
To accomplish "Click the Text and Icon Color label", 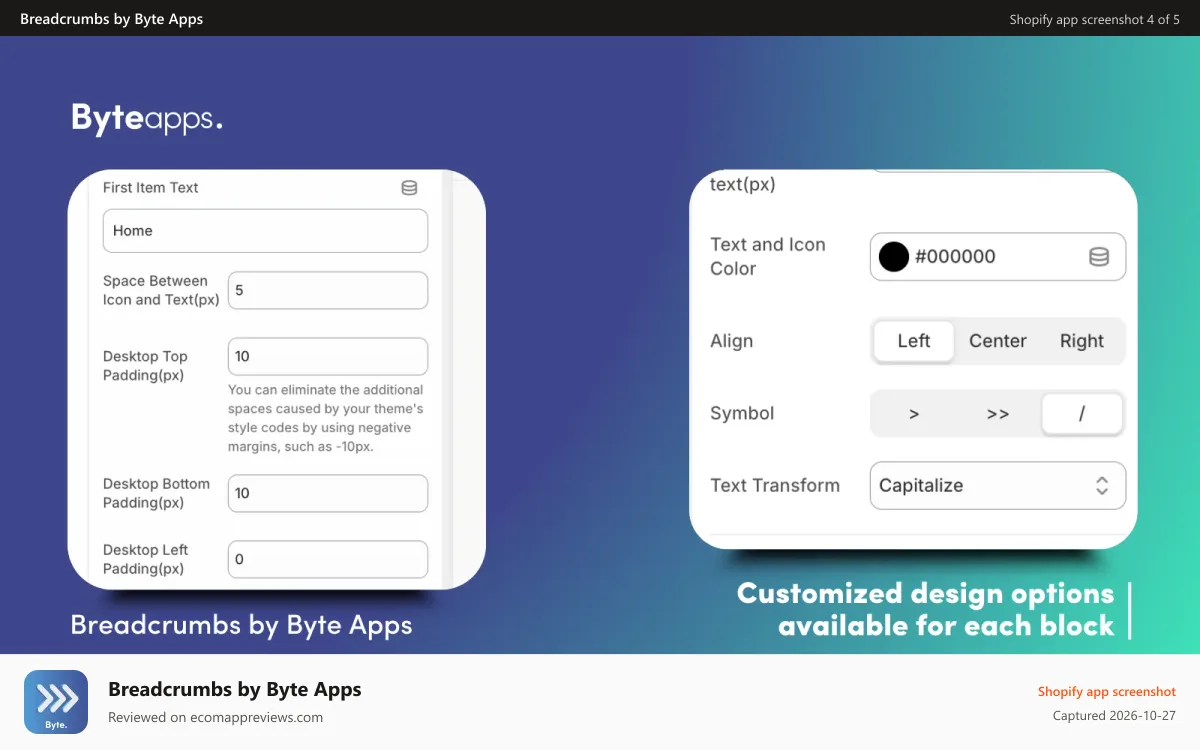I will pos(768,257).
